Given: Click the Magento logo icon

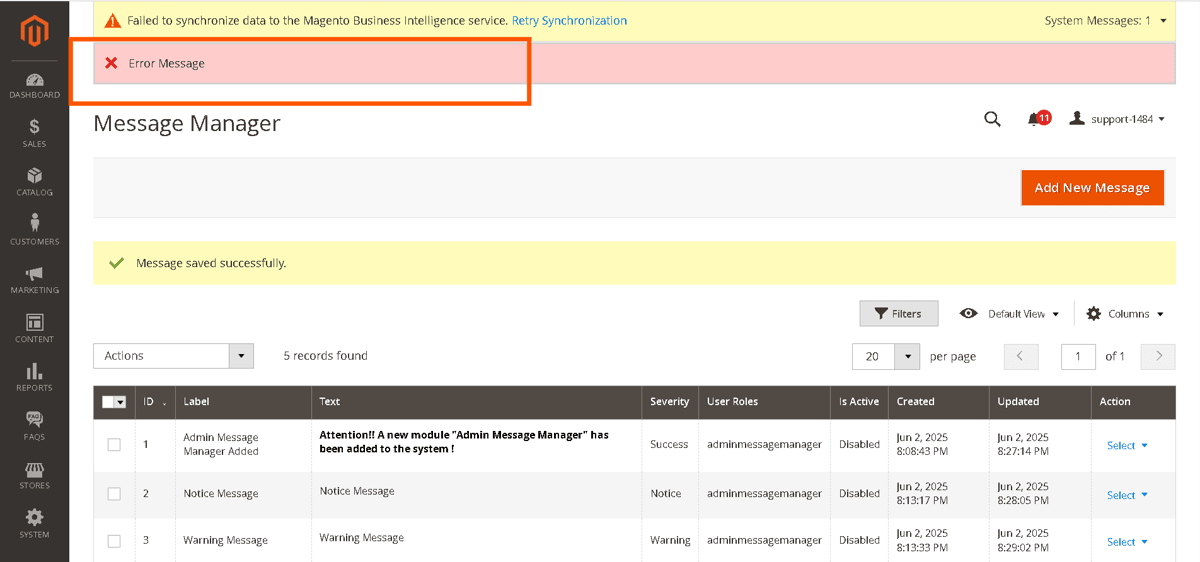Looking at the screenshot, I should coord(34,31).
